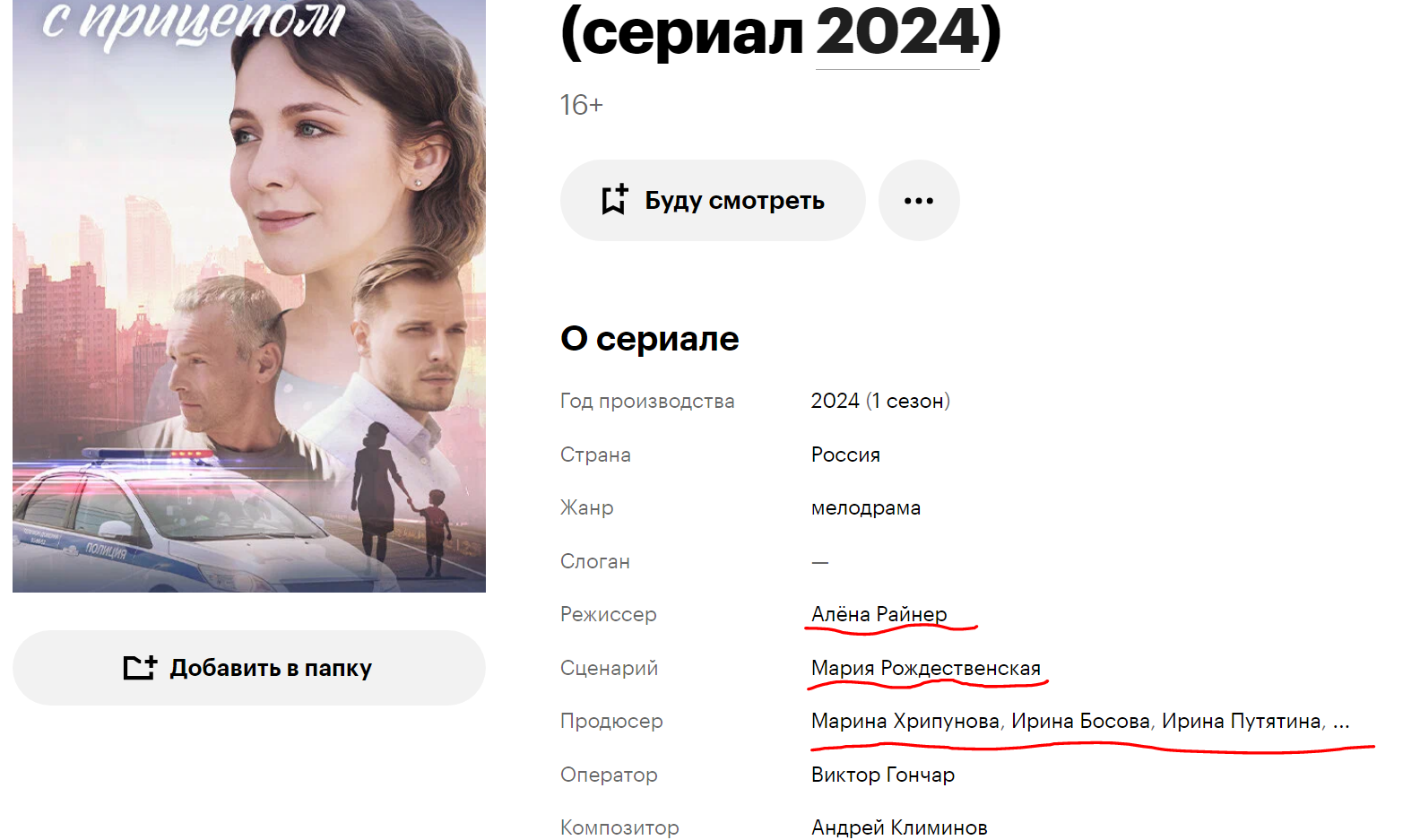Screen dimensions: 1420x840
Task: Open the three-dots more options button
Action: 919,200
